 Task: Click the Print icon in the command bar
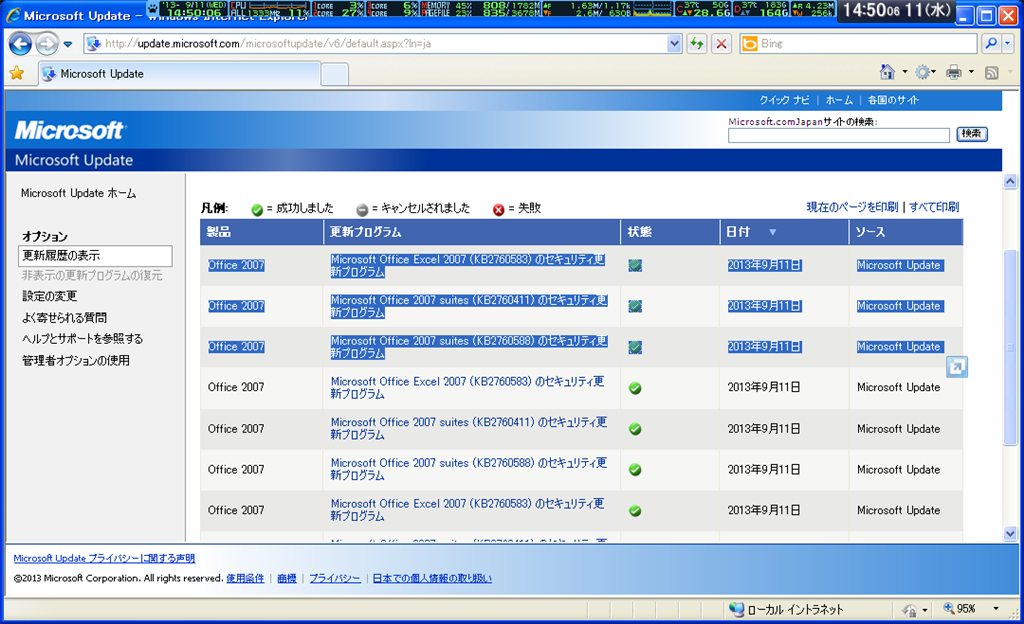tap(953, 72)
